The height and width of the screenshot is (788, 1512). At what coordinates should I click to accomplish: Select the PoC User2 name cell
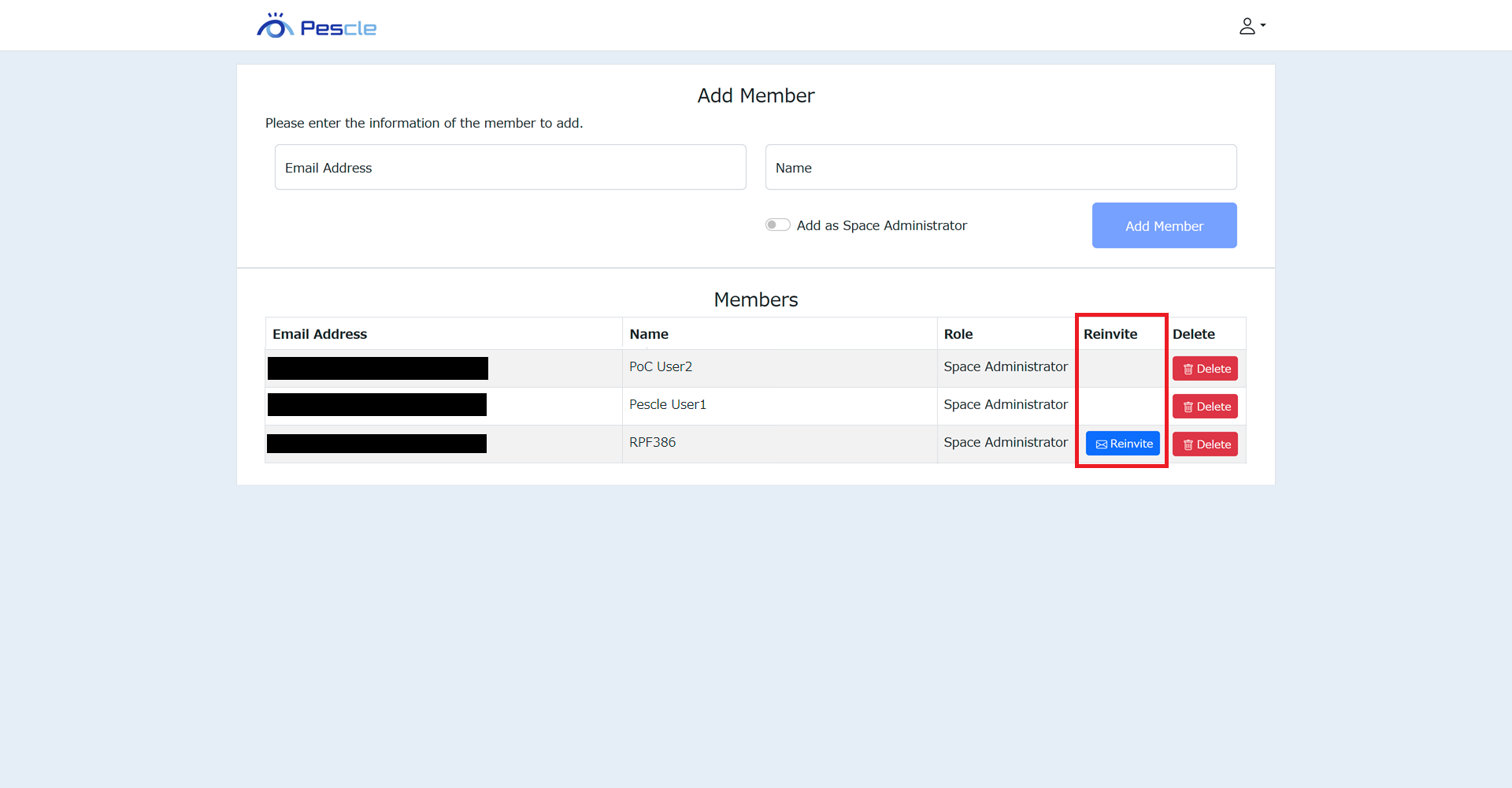(661, 367)
